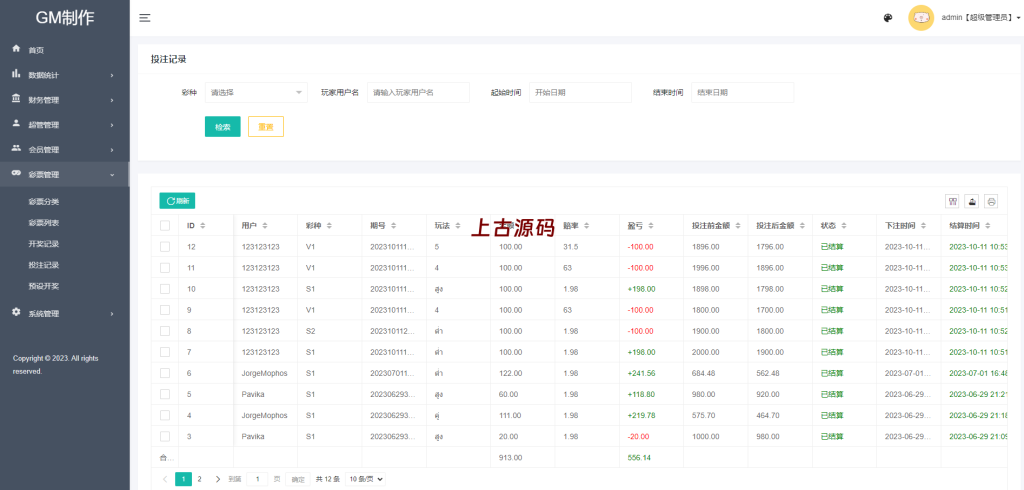Screen dimensions: 1024x490
Task: Open the theme palette icon
Action: coord(888,18)
